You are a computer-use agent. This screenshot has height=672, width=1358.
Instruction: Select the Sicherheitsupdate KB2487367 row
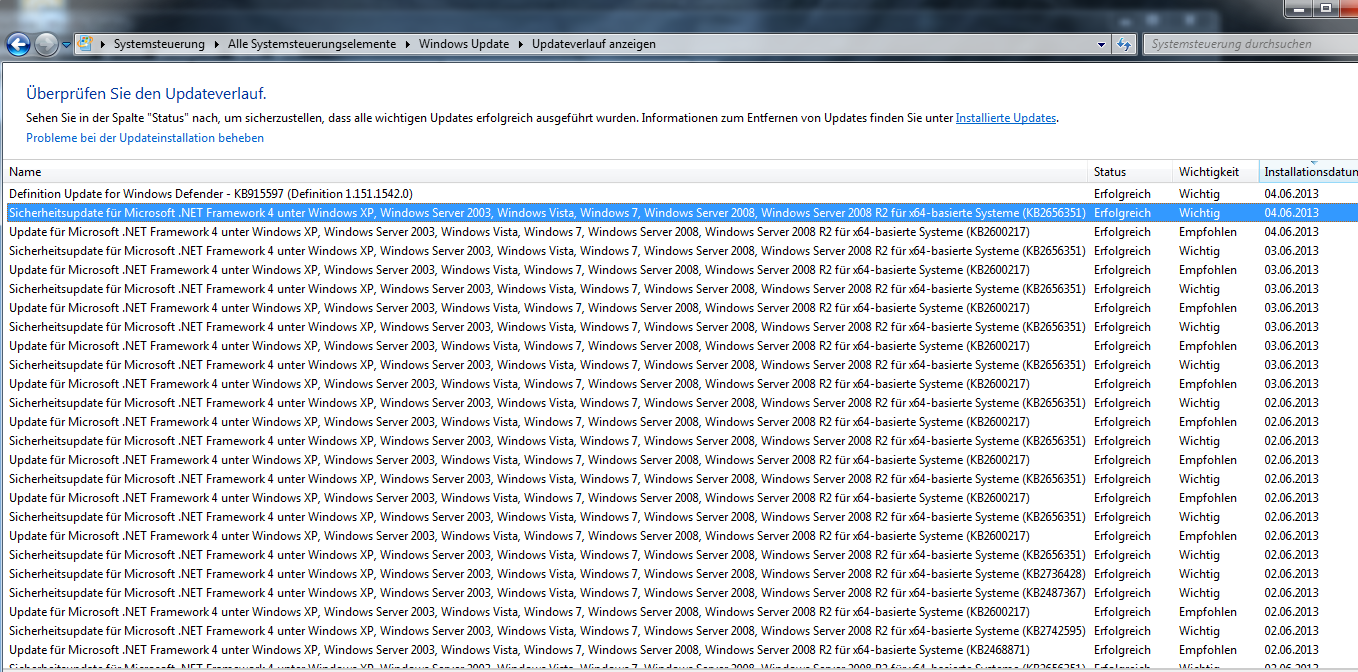tap(680, 593)
